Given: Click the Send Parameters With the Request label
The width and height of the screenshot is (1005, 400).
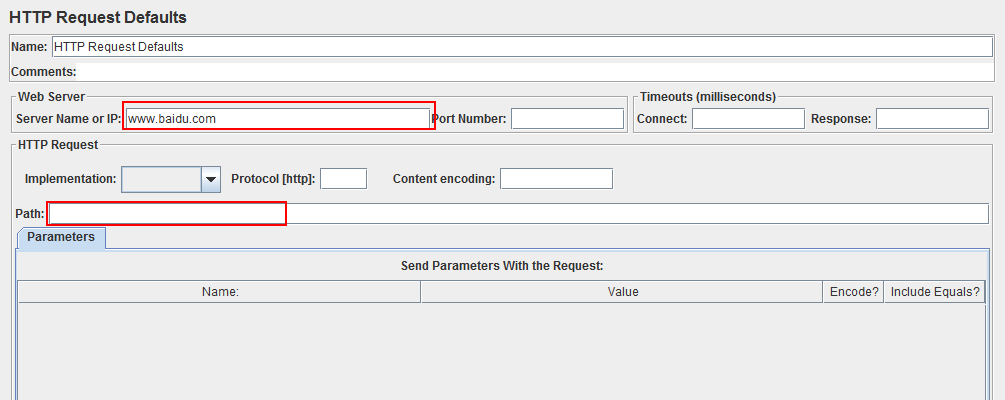Looking at the screenshot, I should (x=502, y=265).
